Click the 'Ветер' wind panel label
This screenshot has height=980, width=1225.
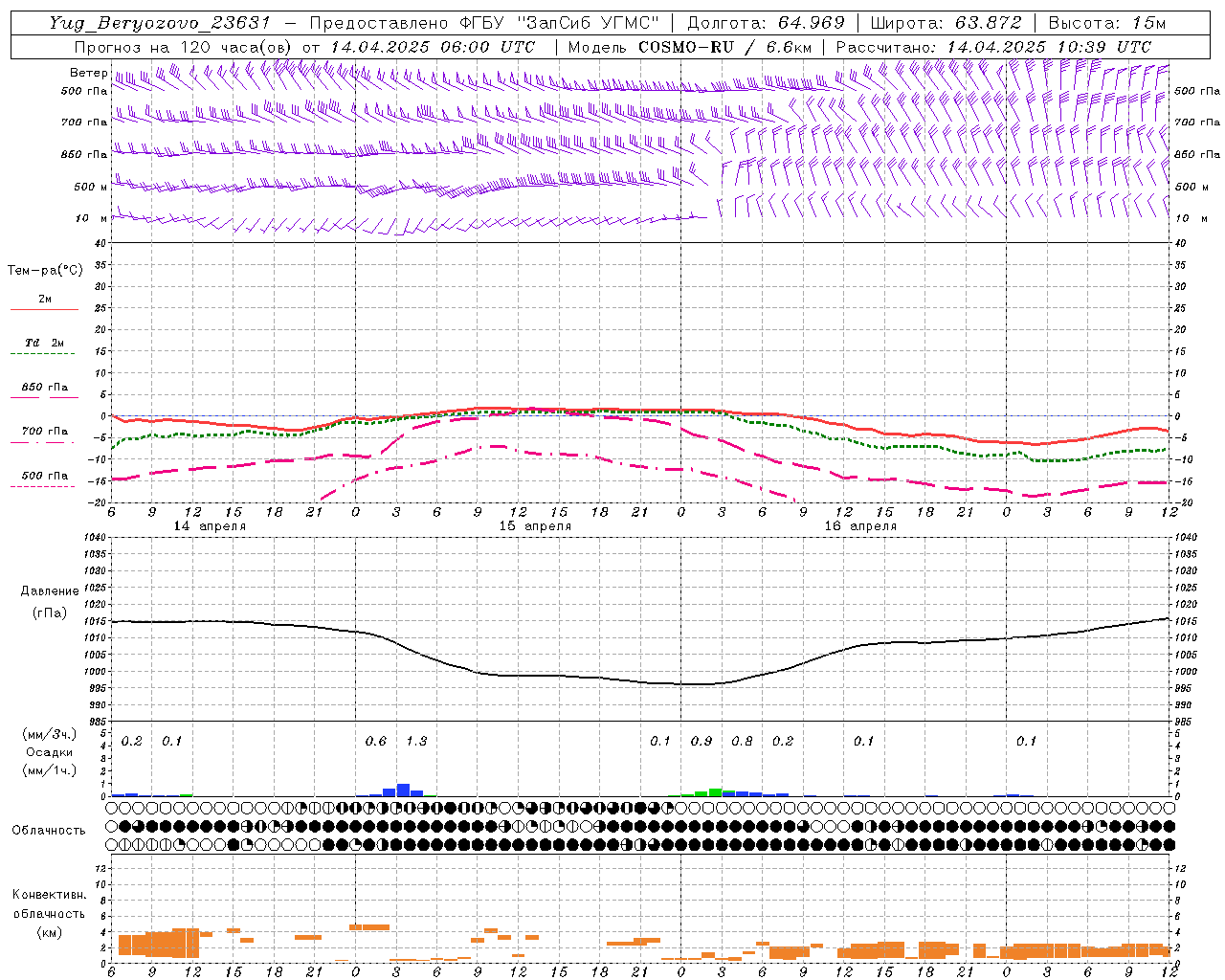pyautogui.click(x=88, y=73)
